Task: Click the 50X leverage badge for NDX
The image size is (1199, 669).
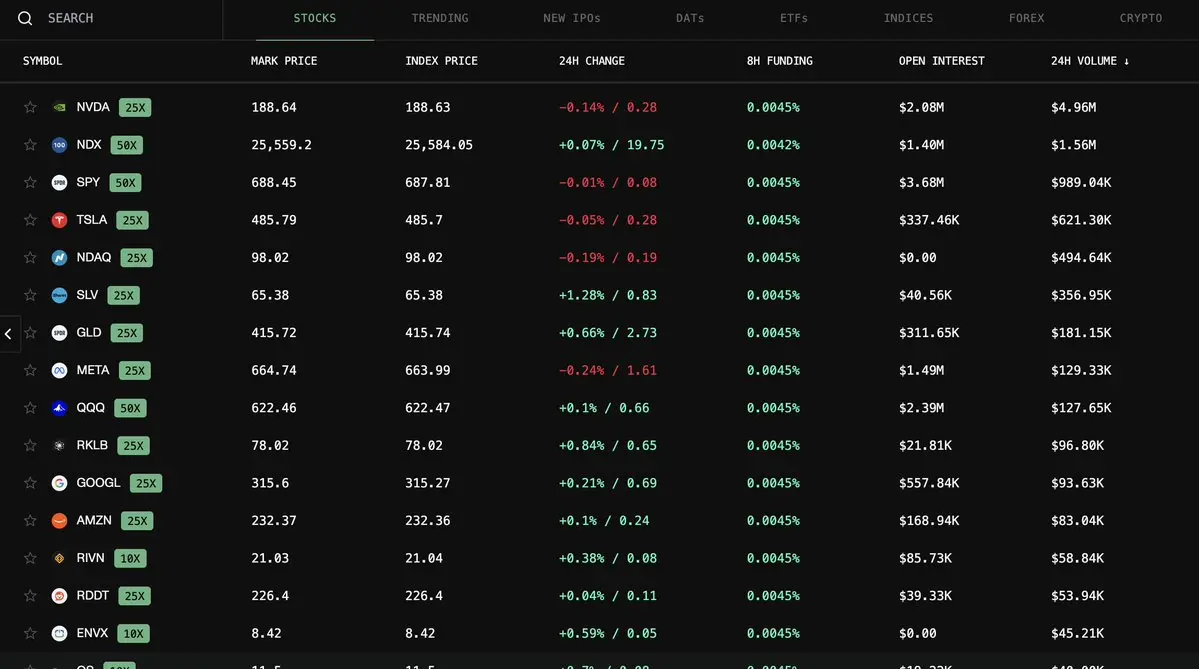Action: tap(126, 145)
